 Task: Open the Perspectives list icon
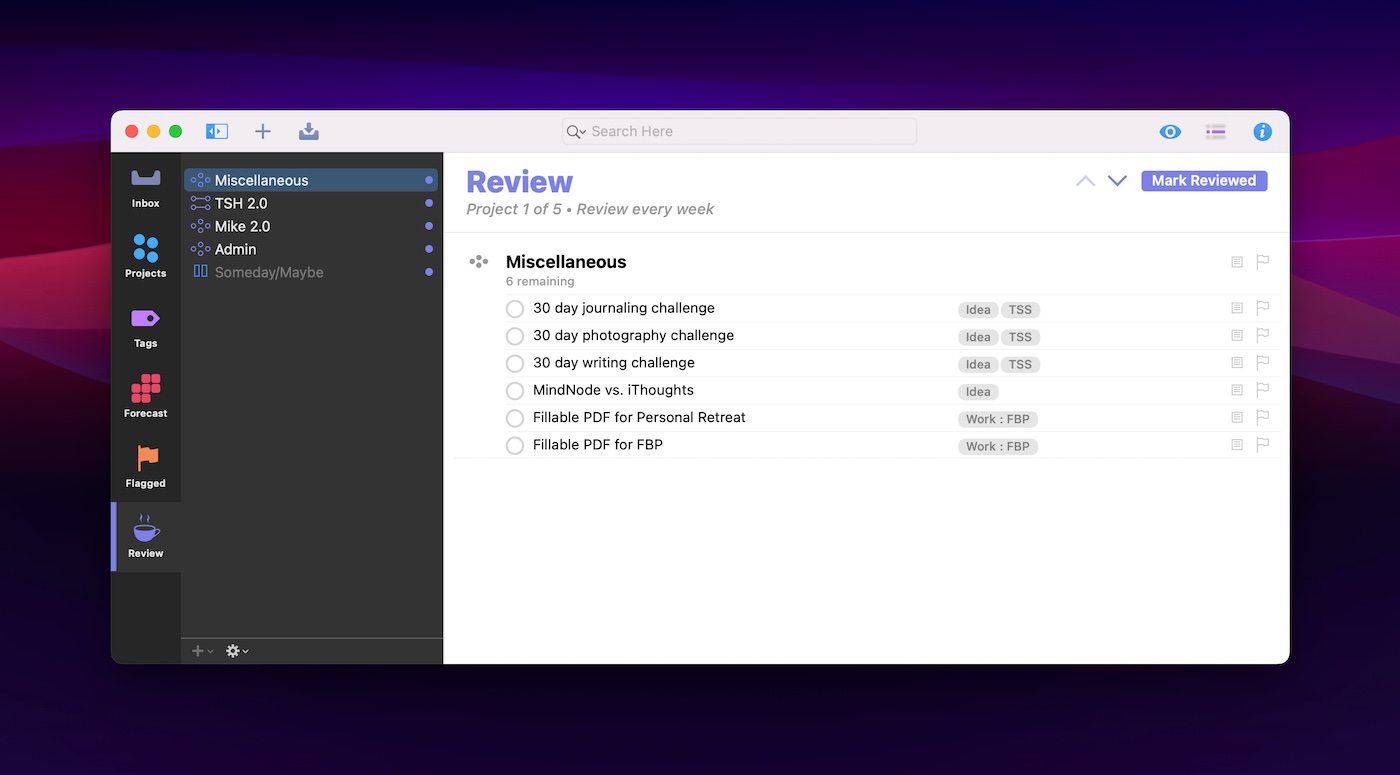pyautogui.click(x=1216, y=132)
